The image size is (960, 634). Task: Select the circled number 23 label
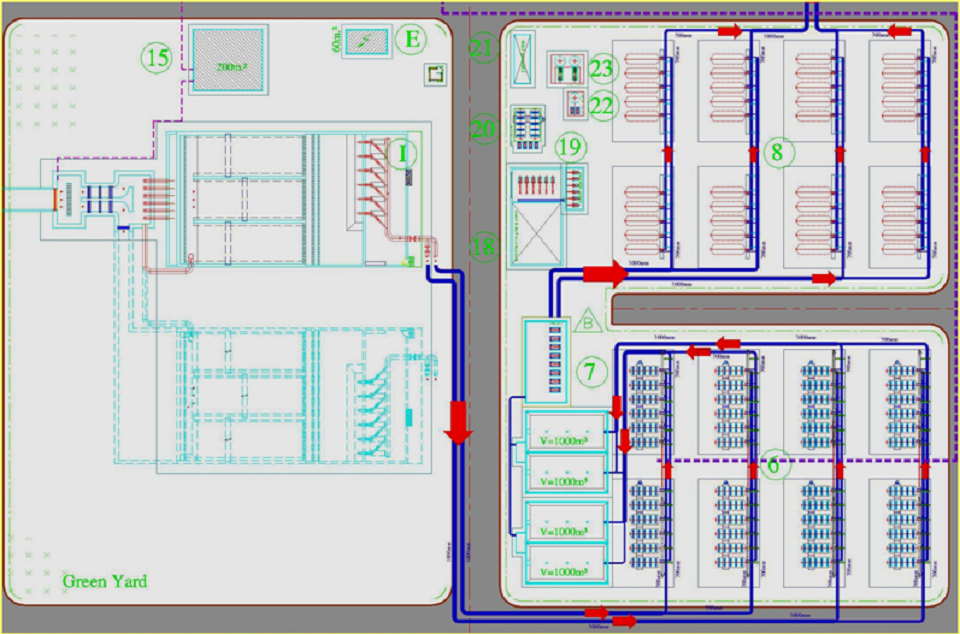[603, 68]
